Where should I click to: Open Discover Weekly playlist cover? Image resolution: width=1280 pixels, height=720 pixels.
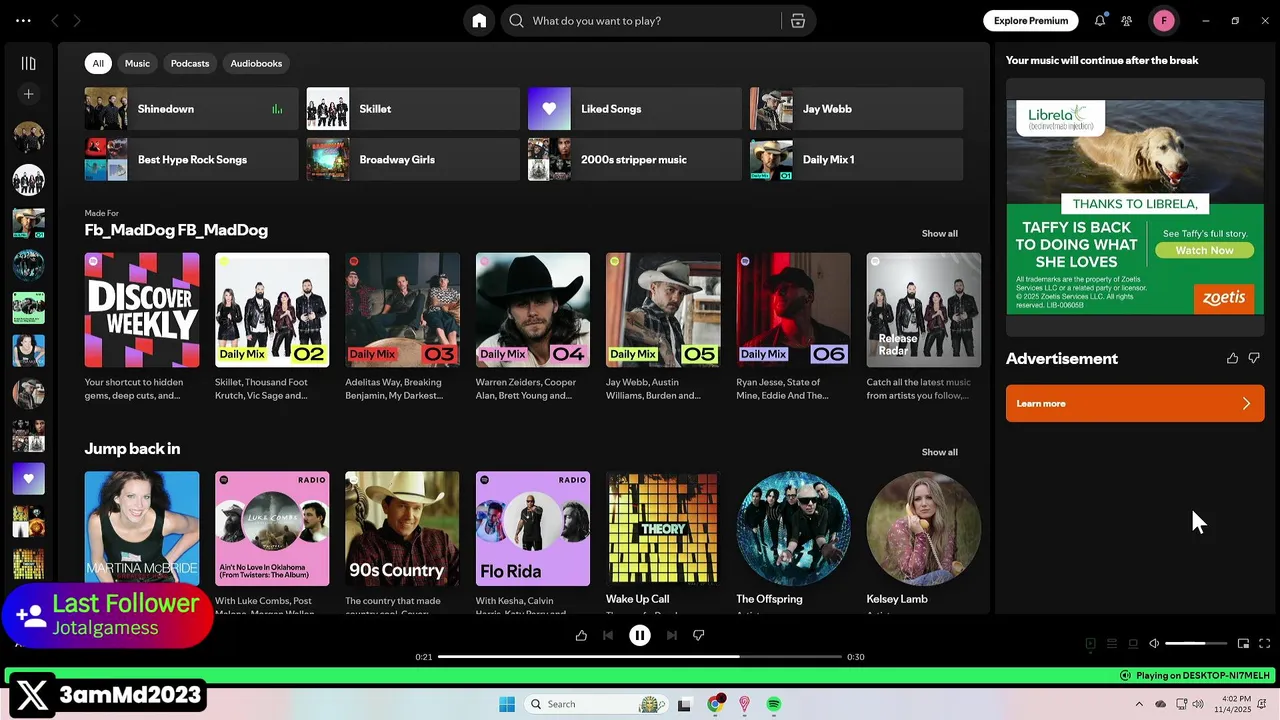point(142,310)
